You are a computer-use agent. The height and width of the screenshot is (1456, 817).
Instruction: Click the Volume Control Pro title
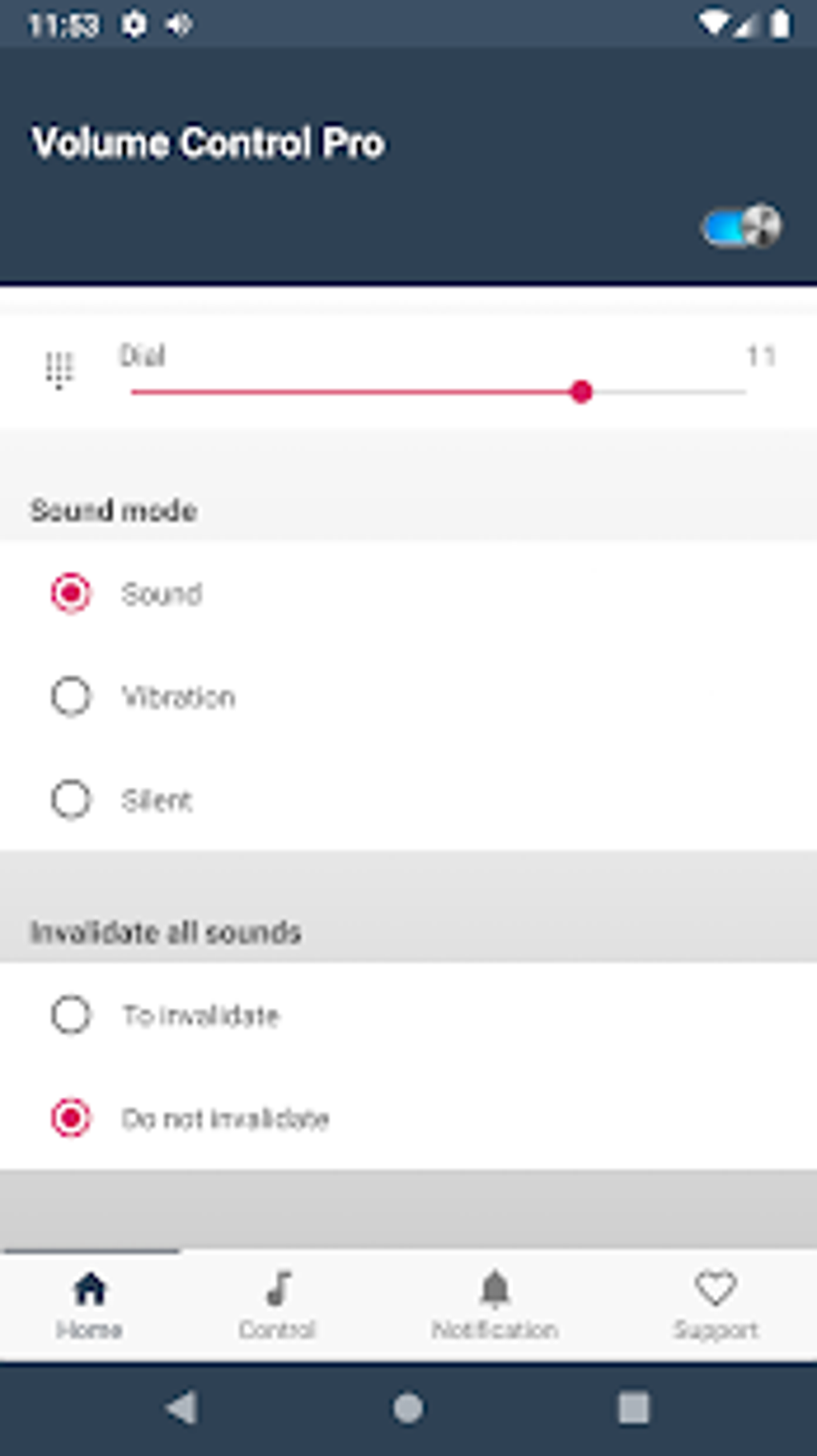(208, 143)
